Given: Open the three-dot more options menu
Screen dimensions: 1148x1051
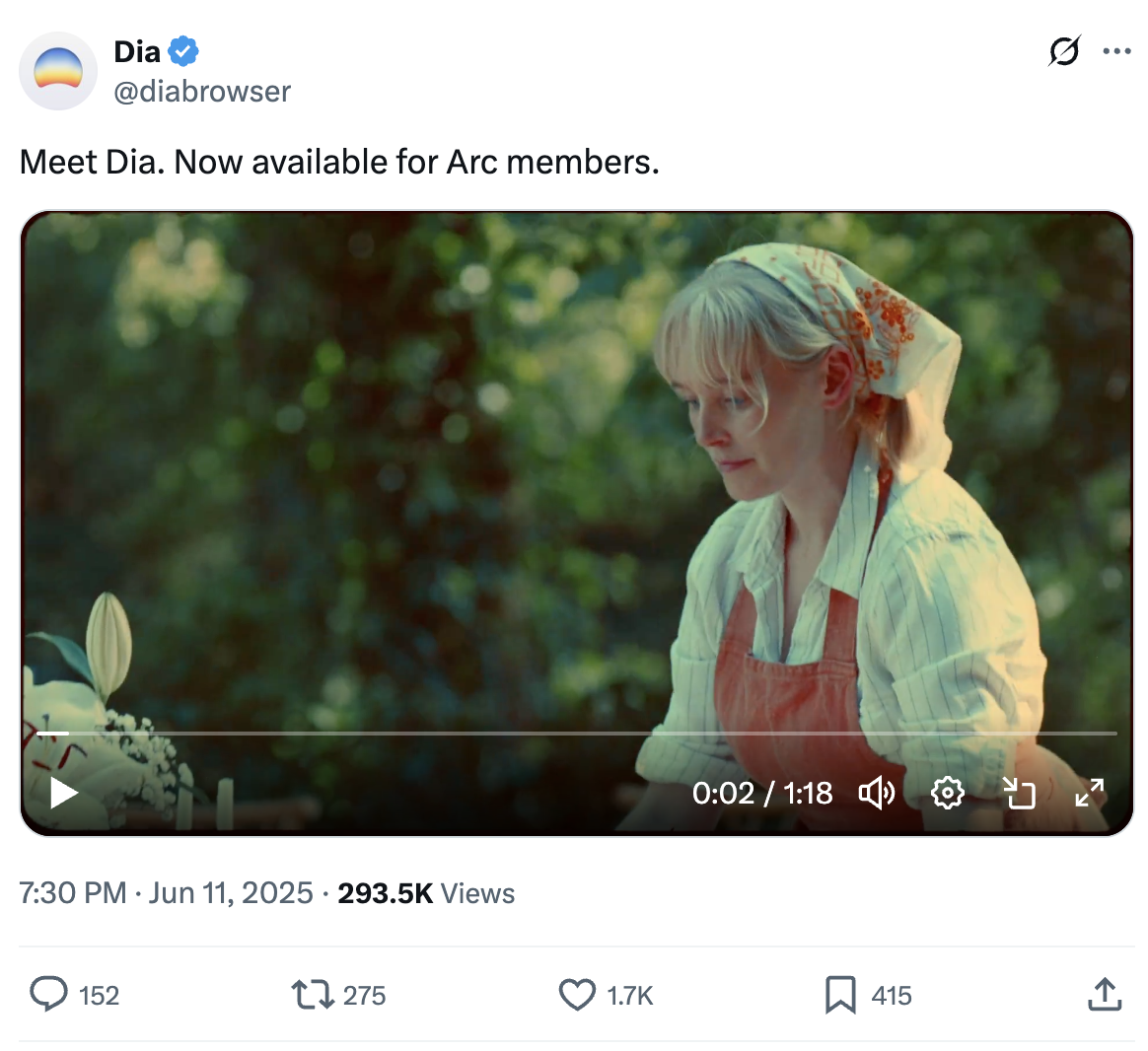Looking at the screenshot, I should click(1116, 51).
